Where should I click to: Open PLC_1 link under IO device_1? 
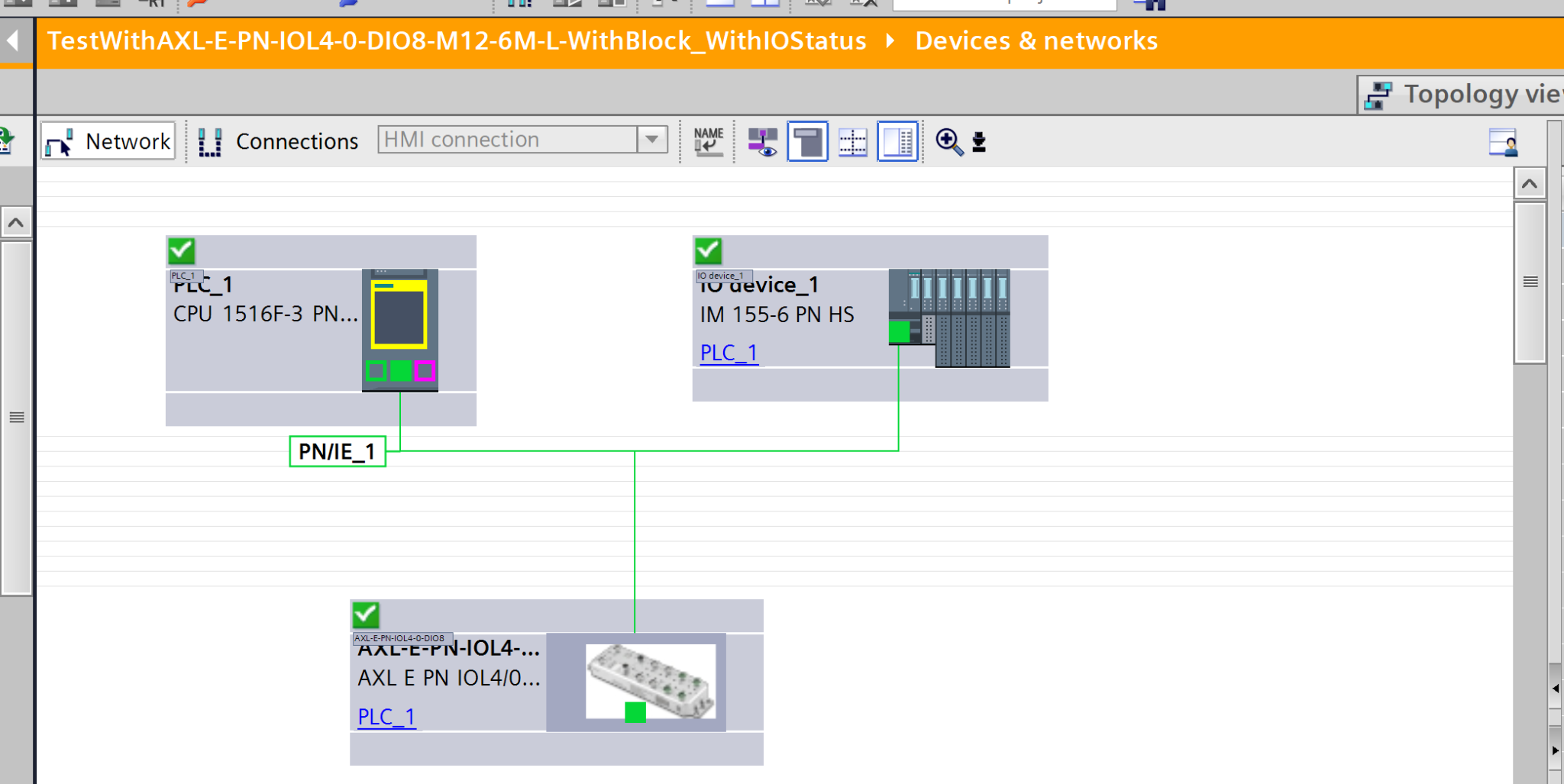click(x=729, y=353)
